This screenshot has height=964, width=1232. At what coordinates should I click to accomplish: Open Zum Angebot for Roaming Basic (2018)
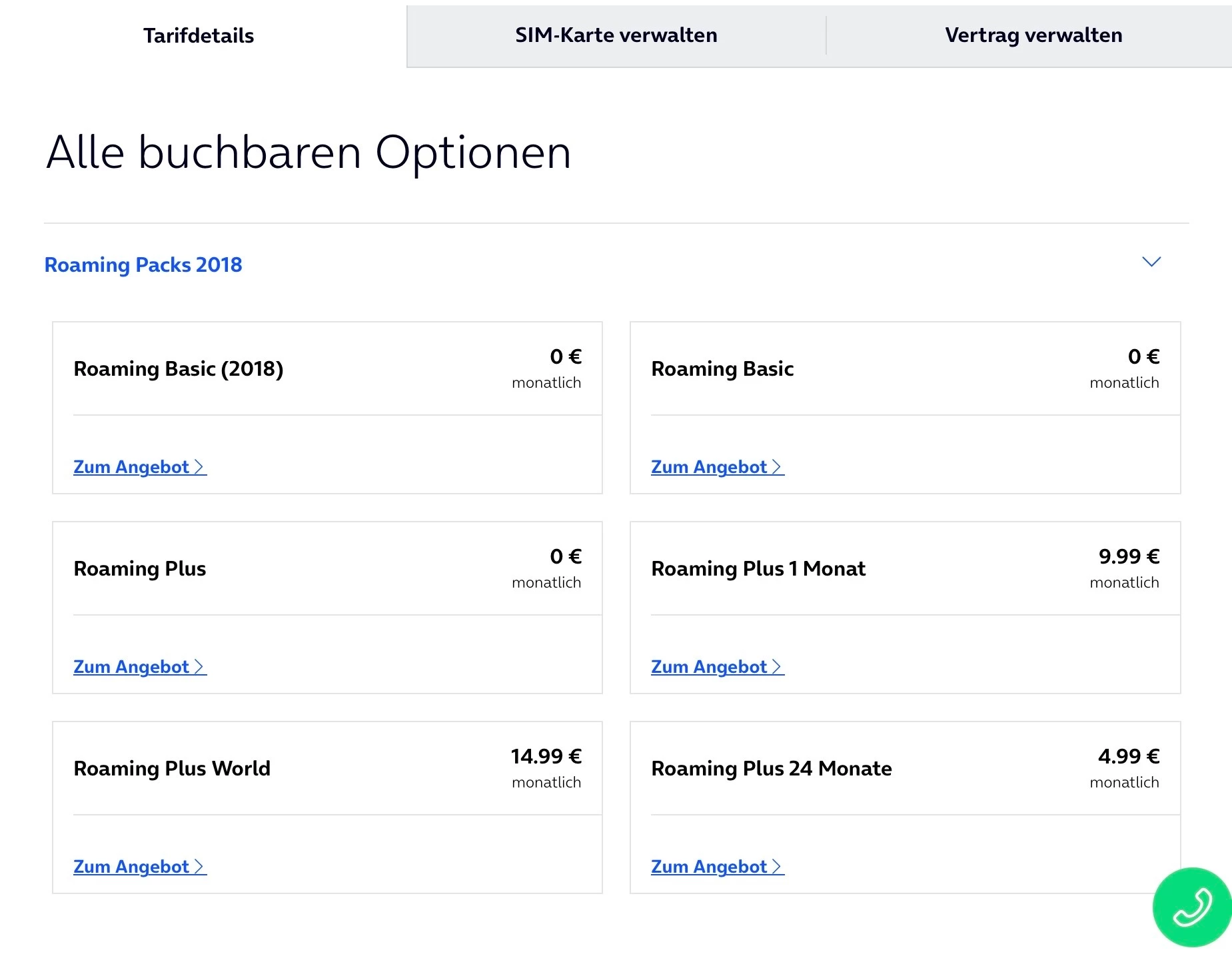pos(139,467)
